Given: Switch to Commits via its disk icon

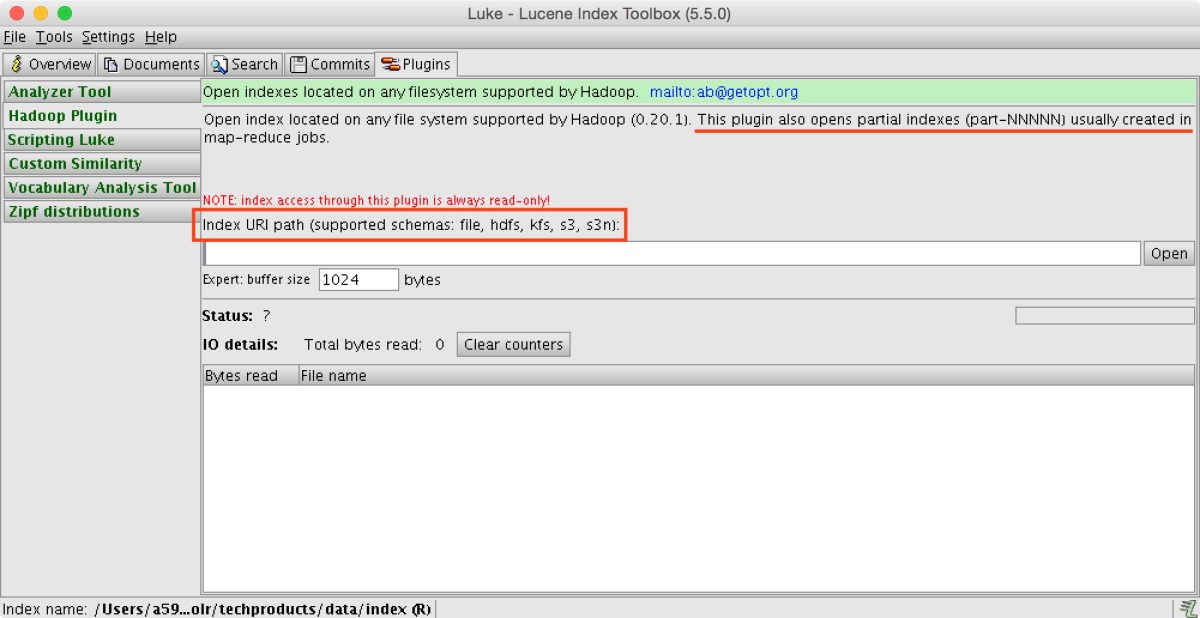Looking at the screenshot, I should [298, 64].
